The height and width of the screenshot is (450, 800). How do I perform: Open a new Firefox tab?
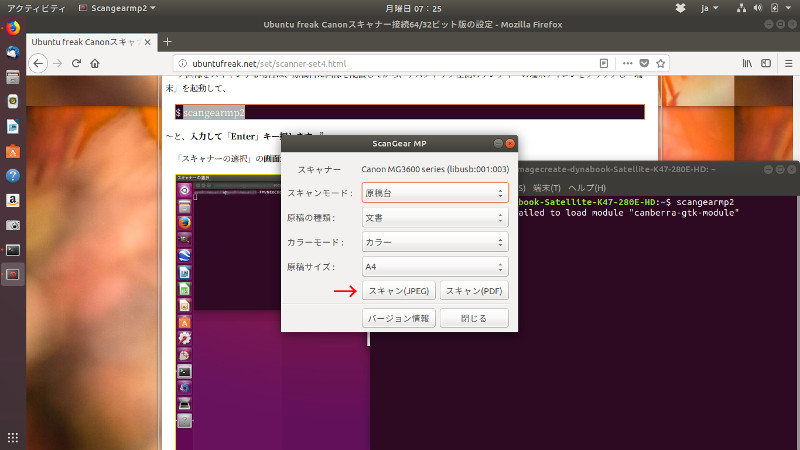tap(167, 42)
